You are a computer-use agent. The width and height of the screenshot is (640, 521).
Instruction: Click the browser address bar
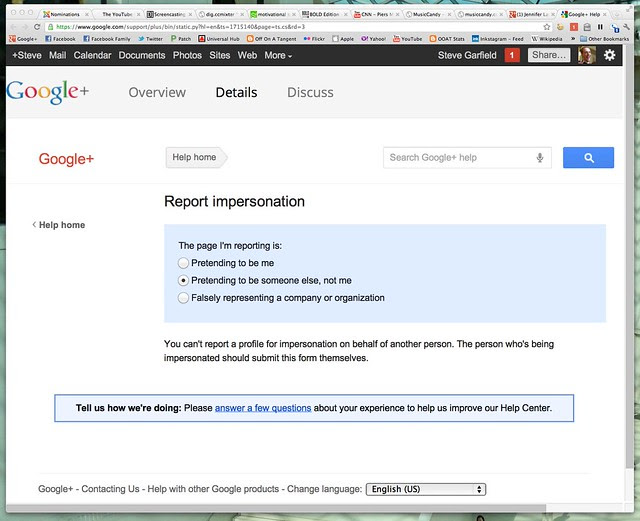[298, 27]
